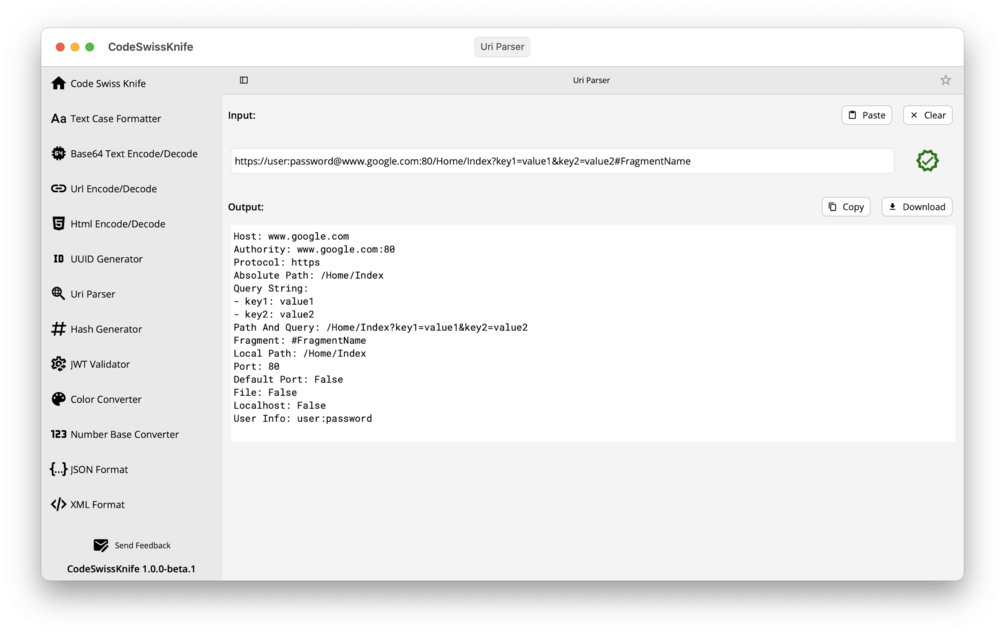Download the Output result

(917, 207)
